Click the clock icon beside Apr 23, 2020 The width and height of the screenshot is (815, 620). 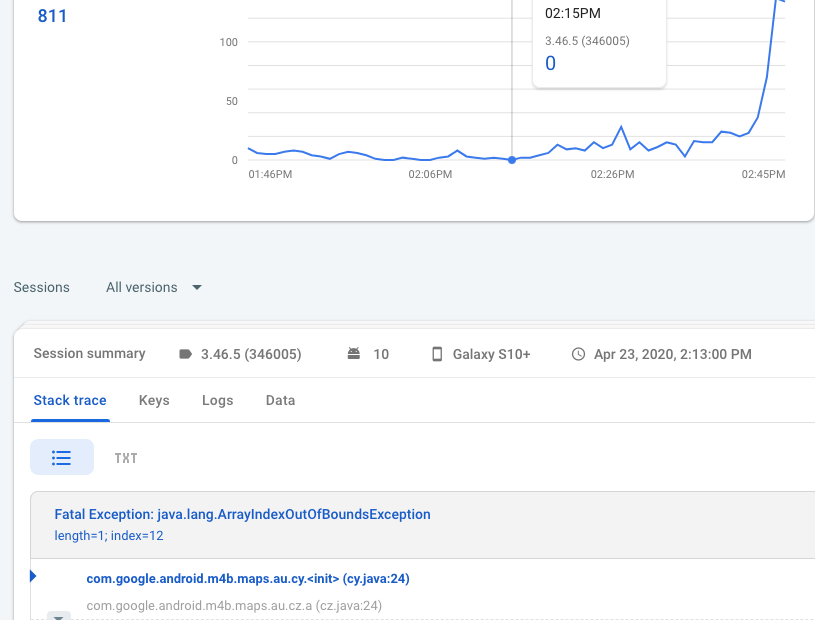(578, 354)
